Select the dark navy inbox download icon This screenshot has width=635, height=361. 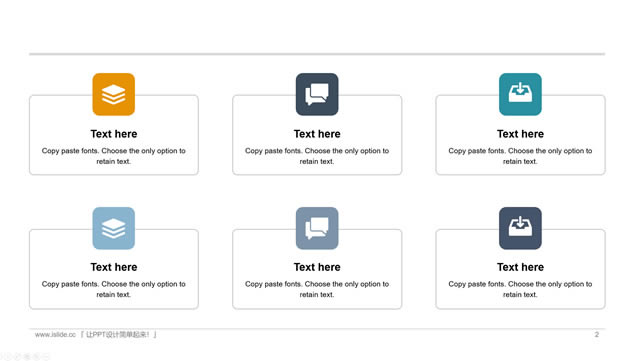pos(520,228)
